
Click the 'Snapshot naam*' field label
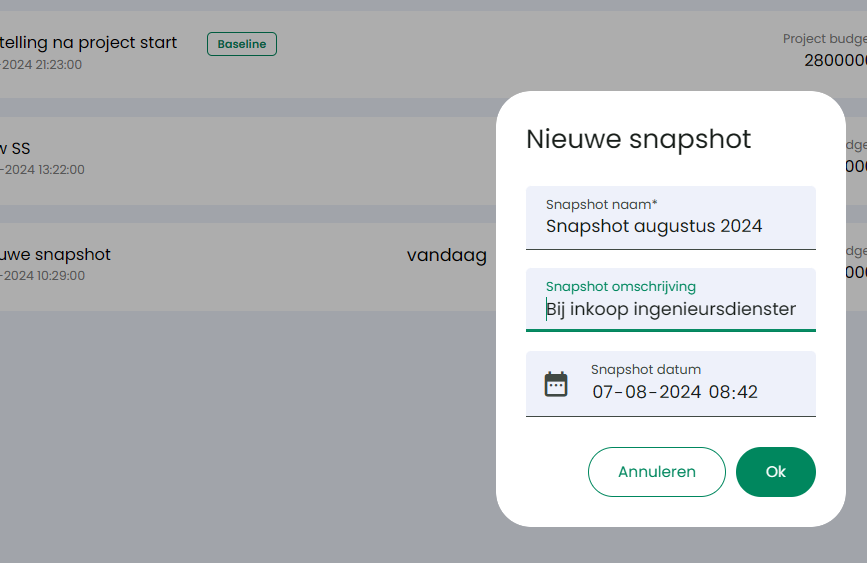(602, 205)
